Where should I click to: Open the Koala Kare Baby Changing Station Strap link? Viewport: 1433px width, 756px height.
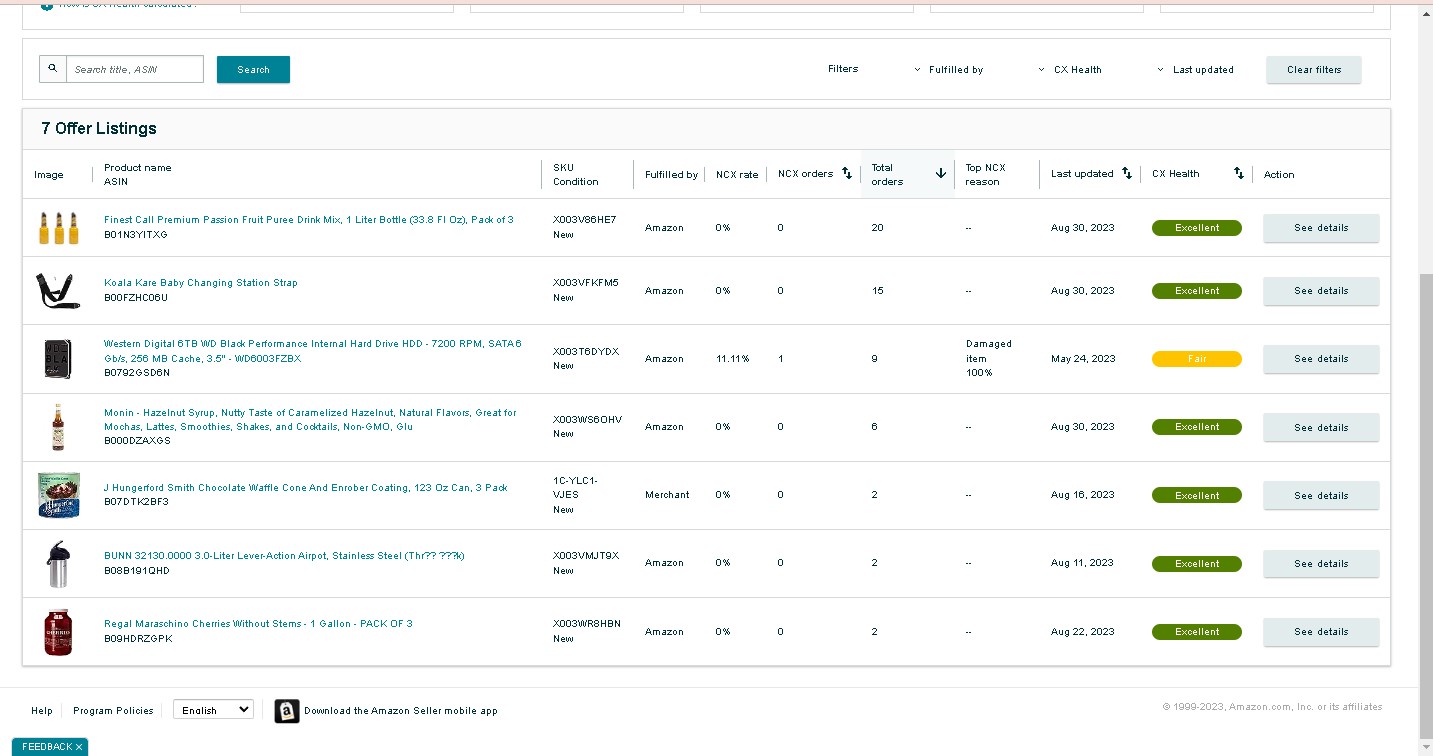click(201, 283)
